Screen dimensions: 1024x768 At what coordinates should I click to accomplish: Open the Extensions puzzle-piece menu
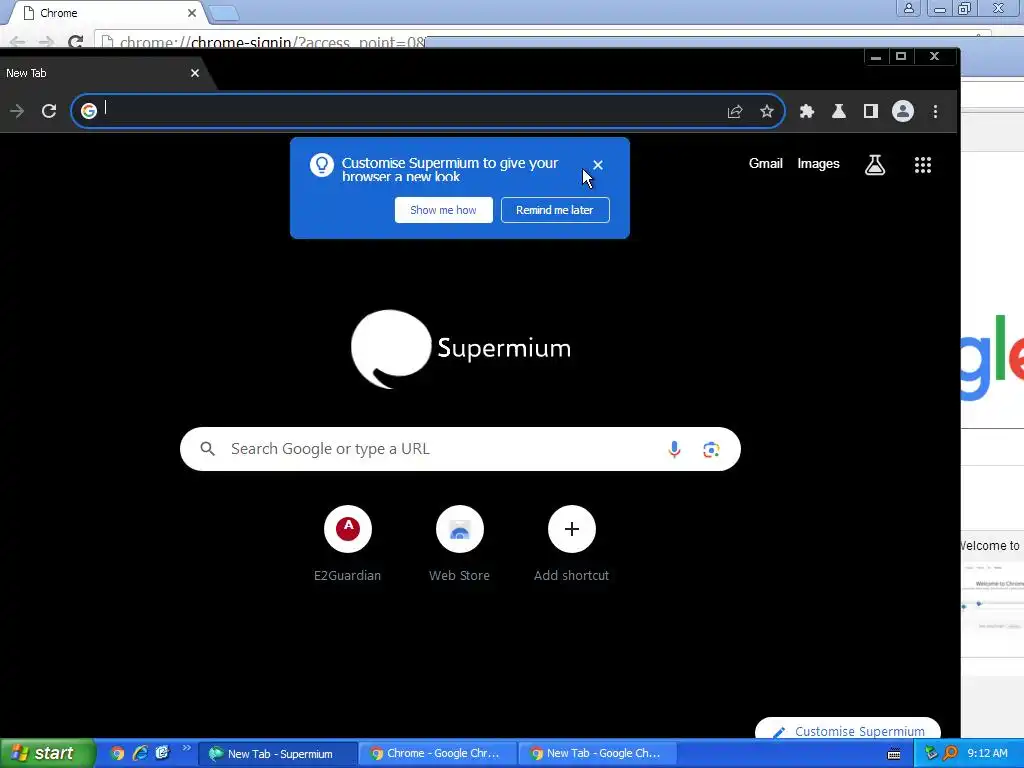pyautogui.click(x=807, y=111)
